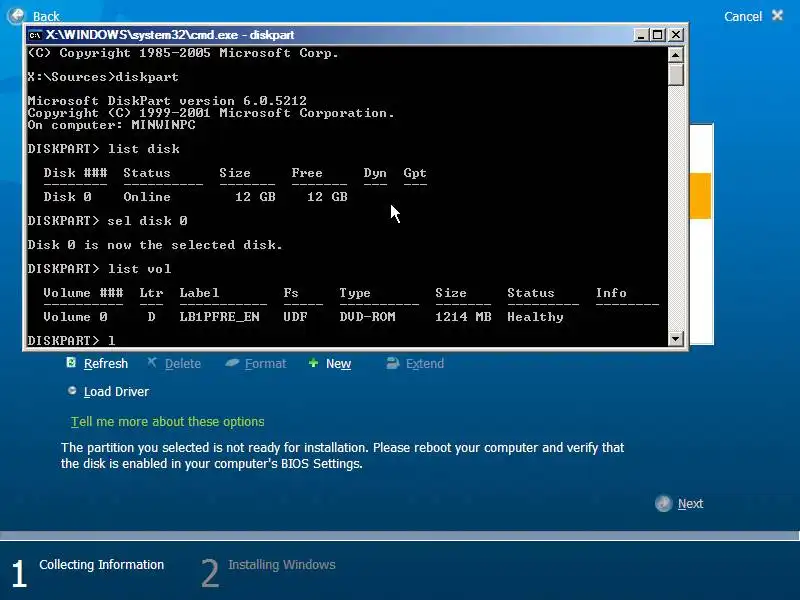Click the Format link
The image size is (800, 600).
[265, 364]
